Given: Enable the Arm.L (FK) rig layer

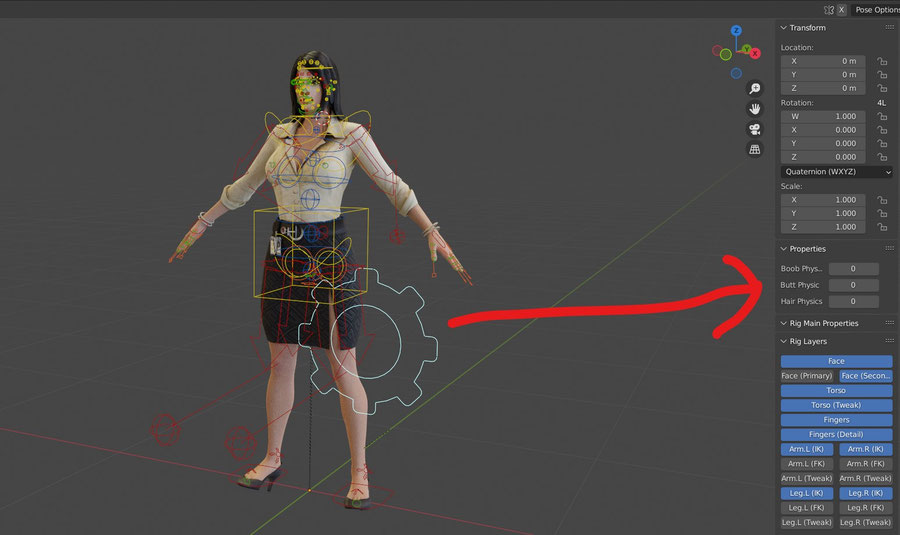Looking at the screenshot, I should pyautogui.click(x=807, y=464).
